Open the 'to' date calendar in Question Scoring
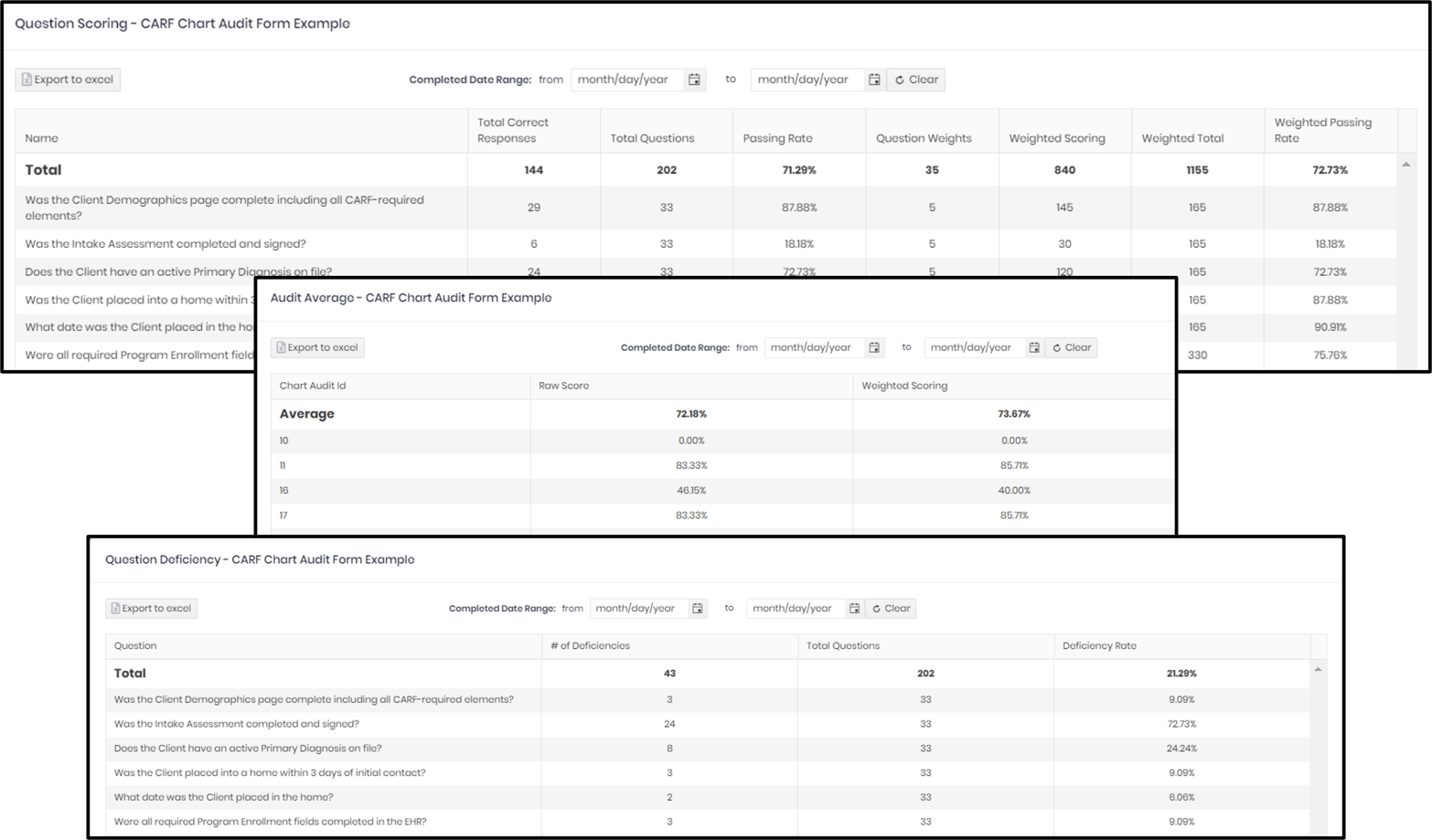 (874, 80)
